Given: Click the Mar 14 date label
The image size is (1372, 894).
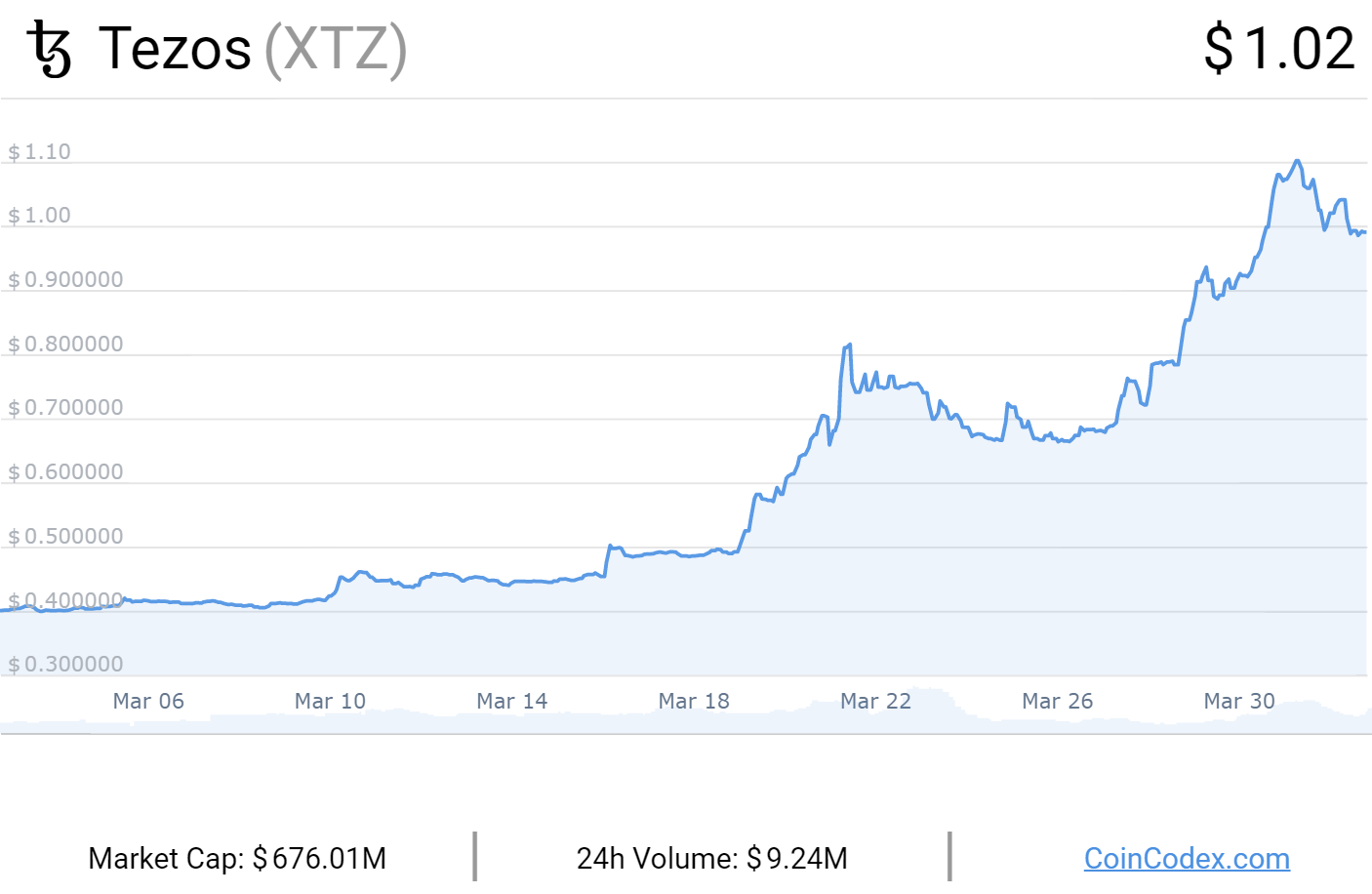Looking at the screenshot, I should tap(511, 701).
